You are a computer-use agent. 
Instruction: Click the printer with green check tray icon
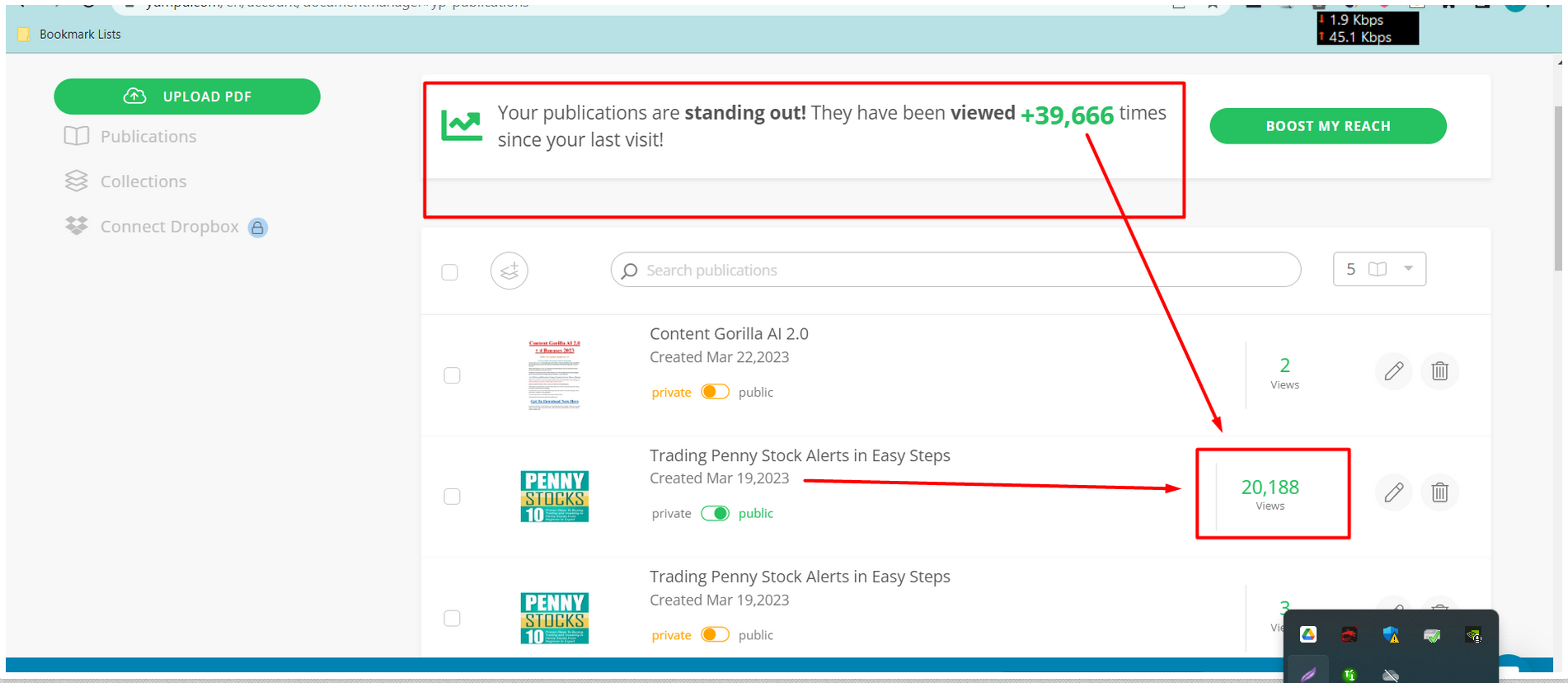tap(1432, 635)
